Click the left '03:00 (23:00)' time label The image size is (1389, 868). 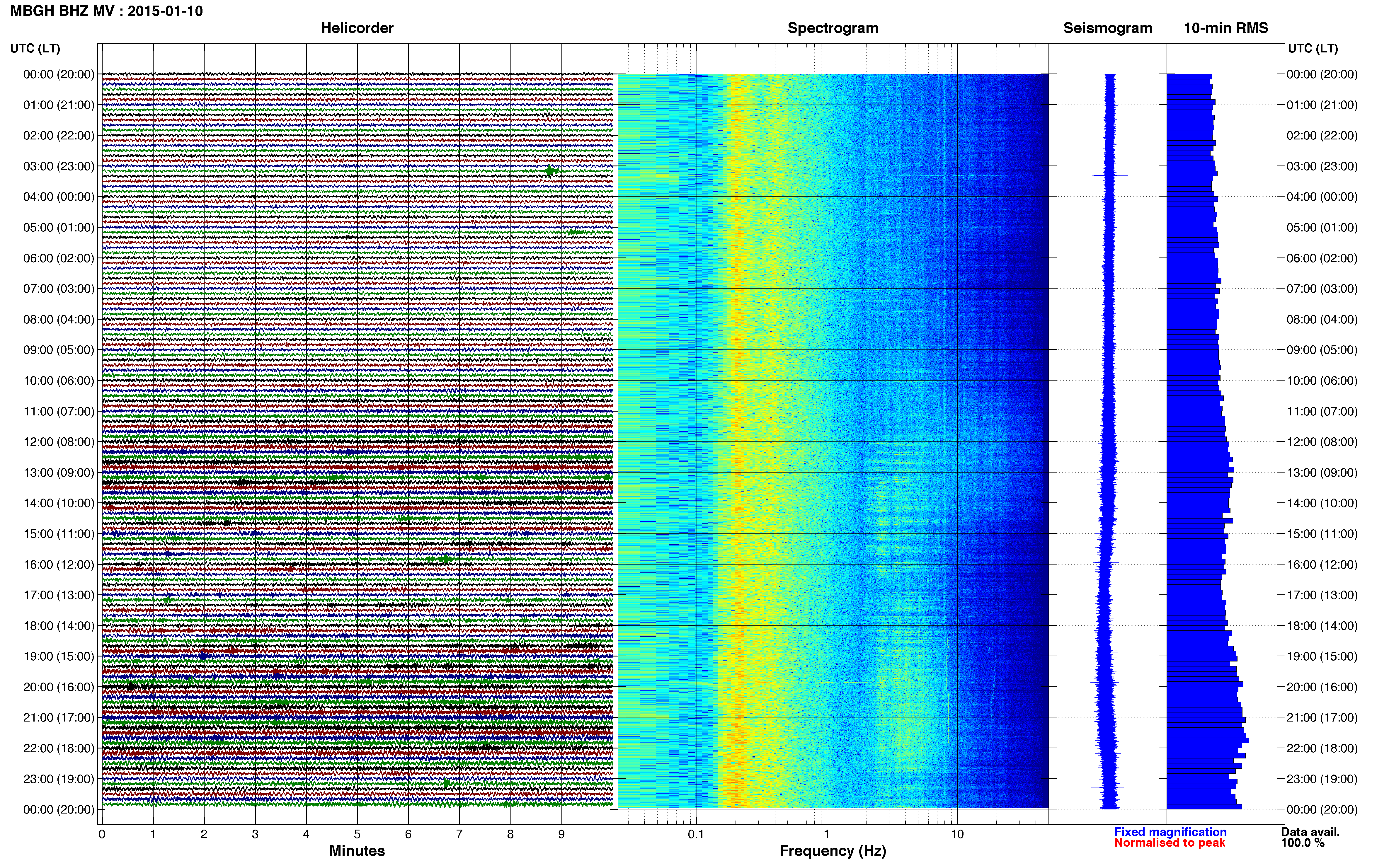[x=59, y=166]
